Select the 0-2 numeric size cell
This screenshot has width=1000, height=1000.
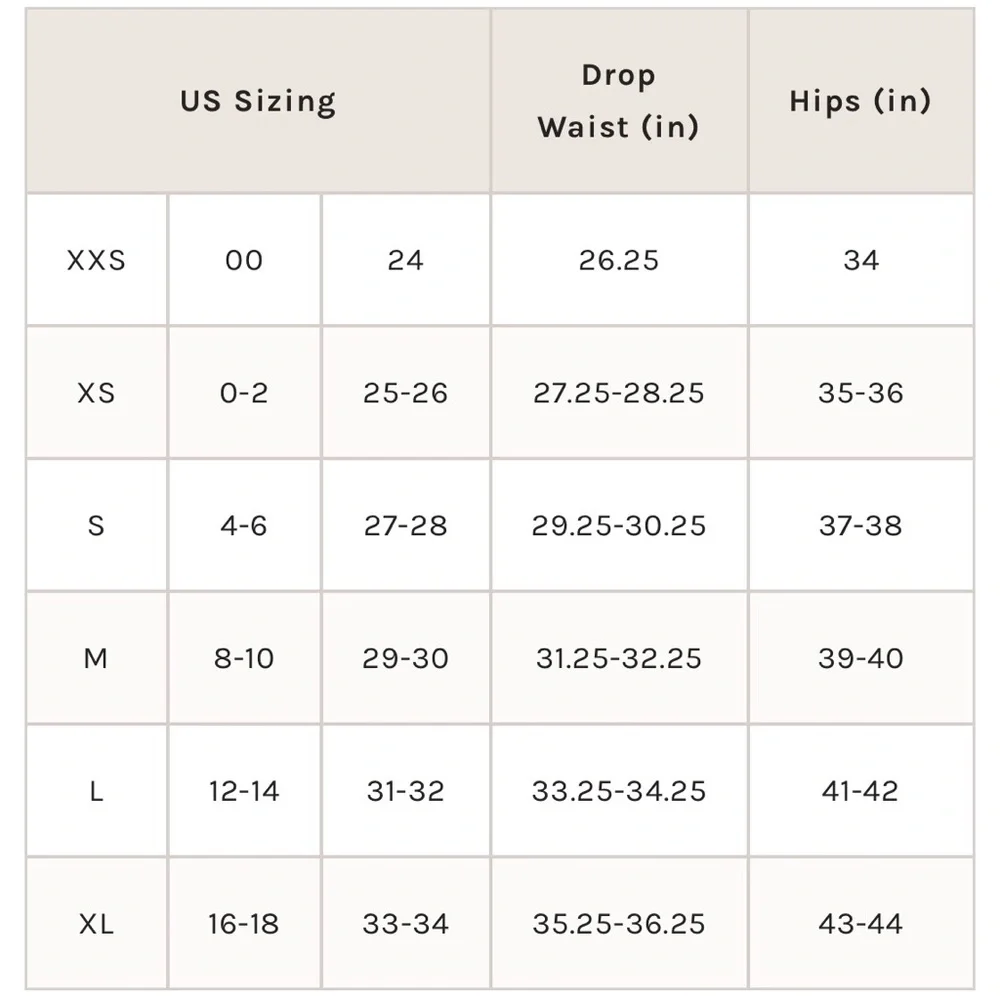point(244,393)
